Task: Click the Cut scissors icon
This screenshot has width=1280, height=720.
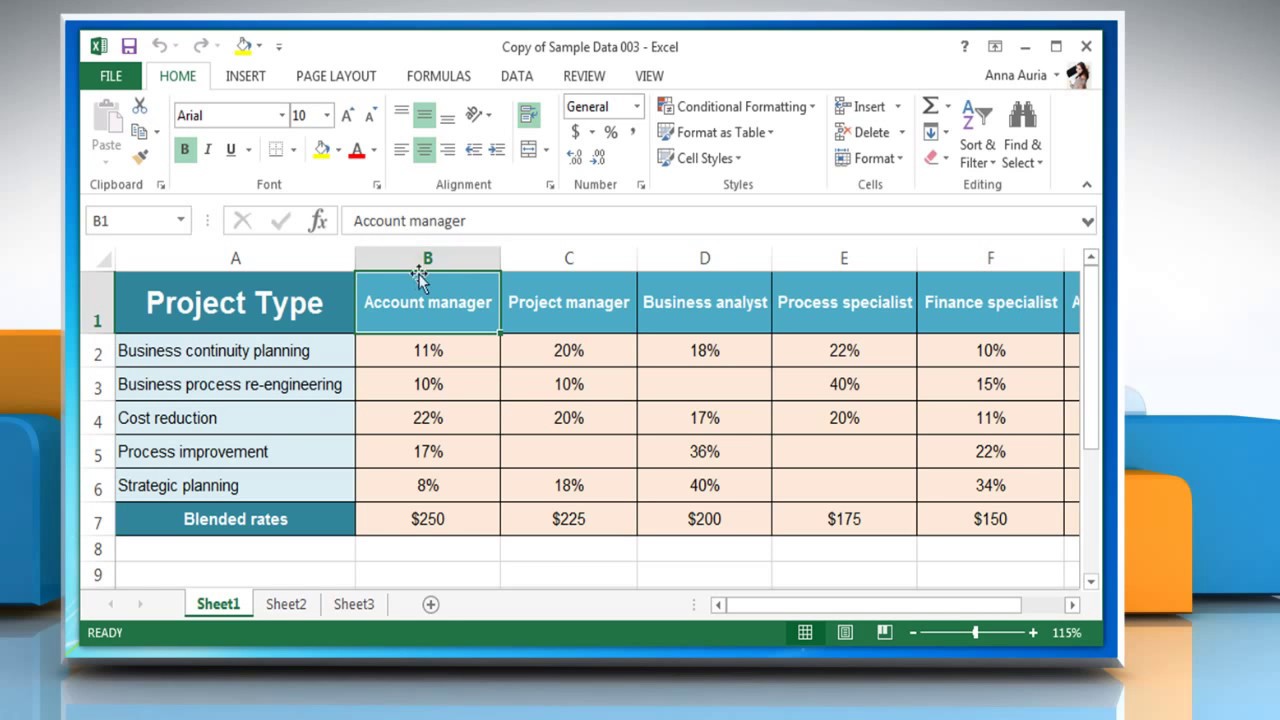Action: (140, 106)
